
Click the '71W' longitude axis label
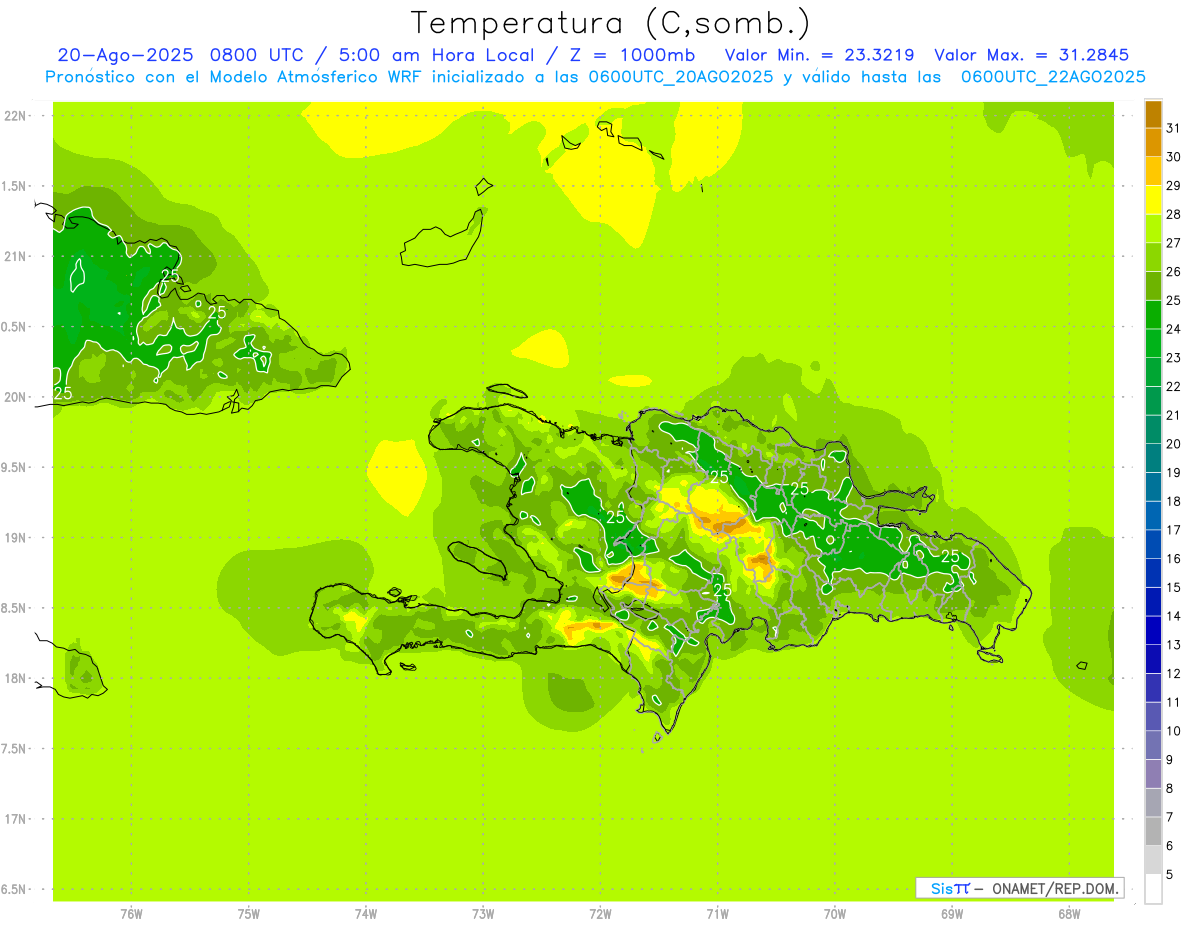tap(717, 914)
